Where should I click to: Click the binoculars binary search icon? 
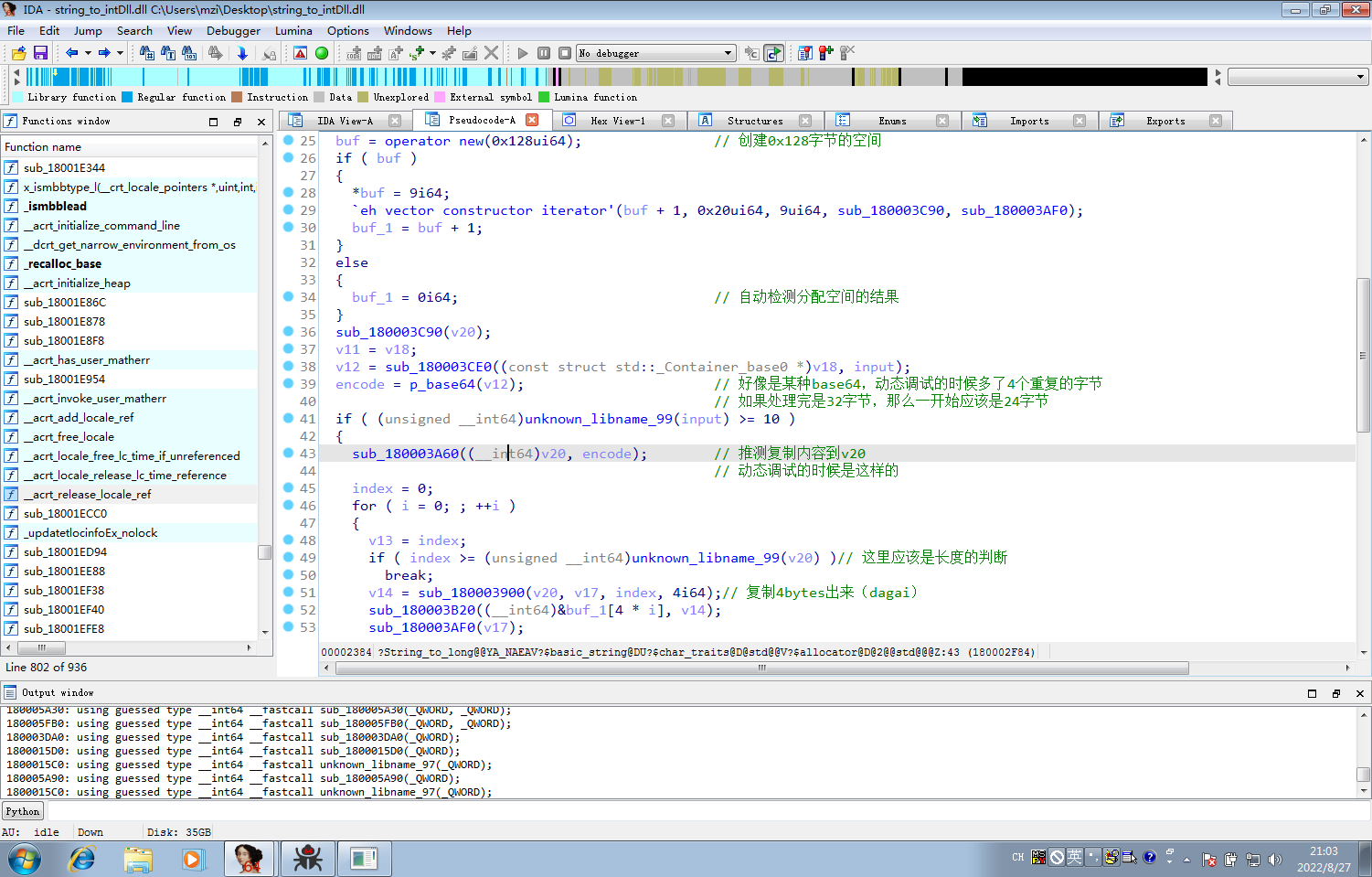[x=190, y=53]
